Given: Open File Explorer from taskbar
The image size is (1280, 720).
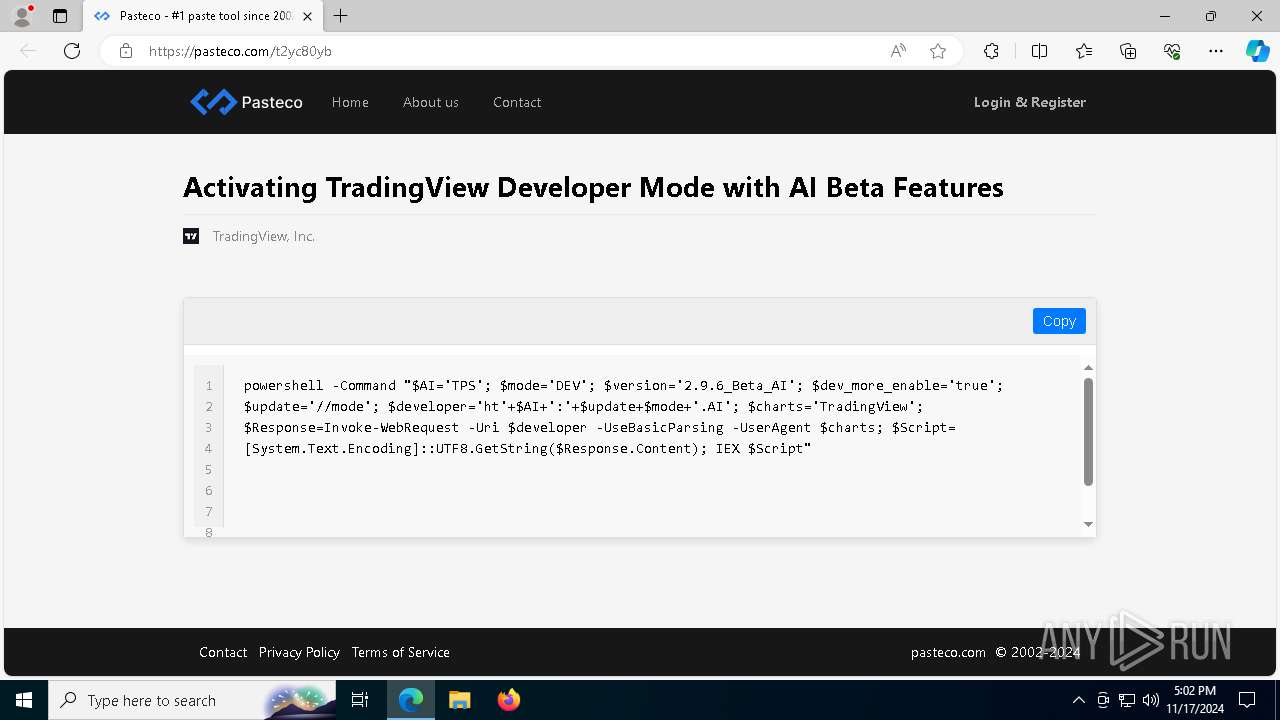Looking at the screenshot, I should pos(459,700).
